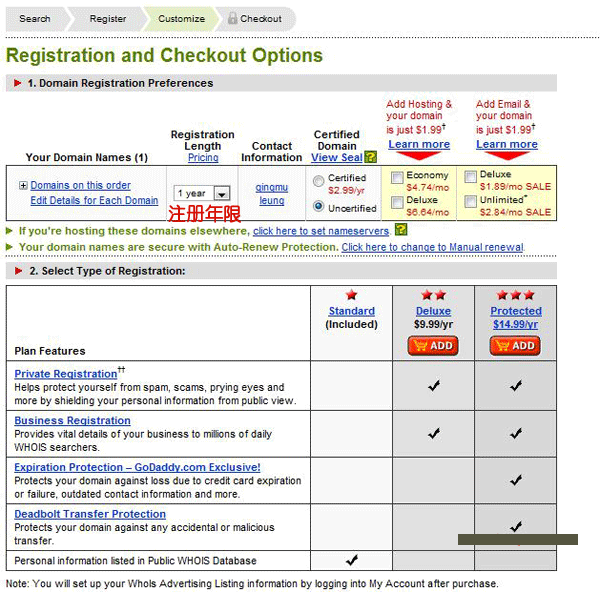Screen dimensions: 600x592
Task: Select the Uncertified domain radio button
Action: click(x=319, y=207)
